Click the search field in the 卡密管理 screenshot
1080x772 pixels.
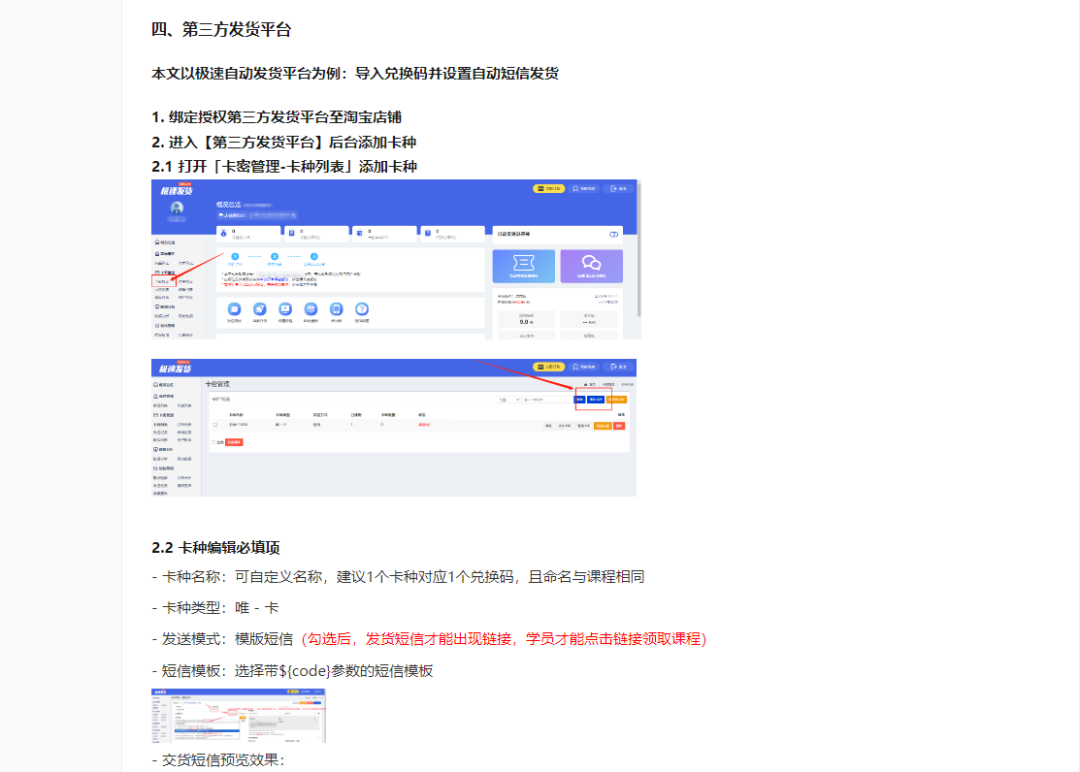point(547,399)
